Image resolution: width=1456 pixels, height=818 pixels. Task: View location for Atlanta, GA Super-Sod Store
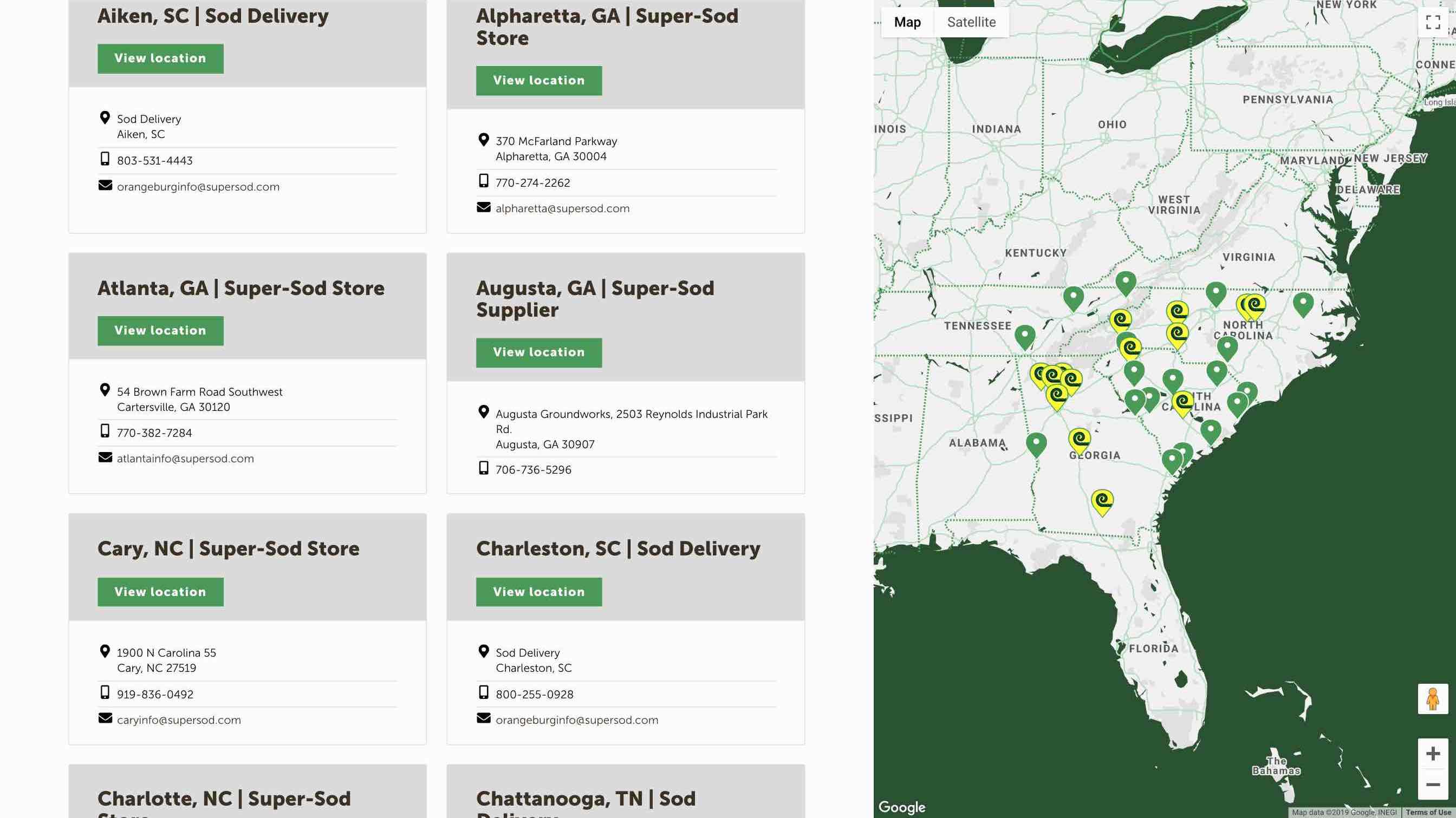(x=160, y=330)
